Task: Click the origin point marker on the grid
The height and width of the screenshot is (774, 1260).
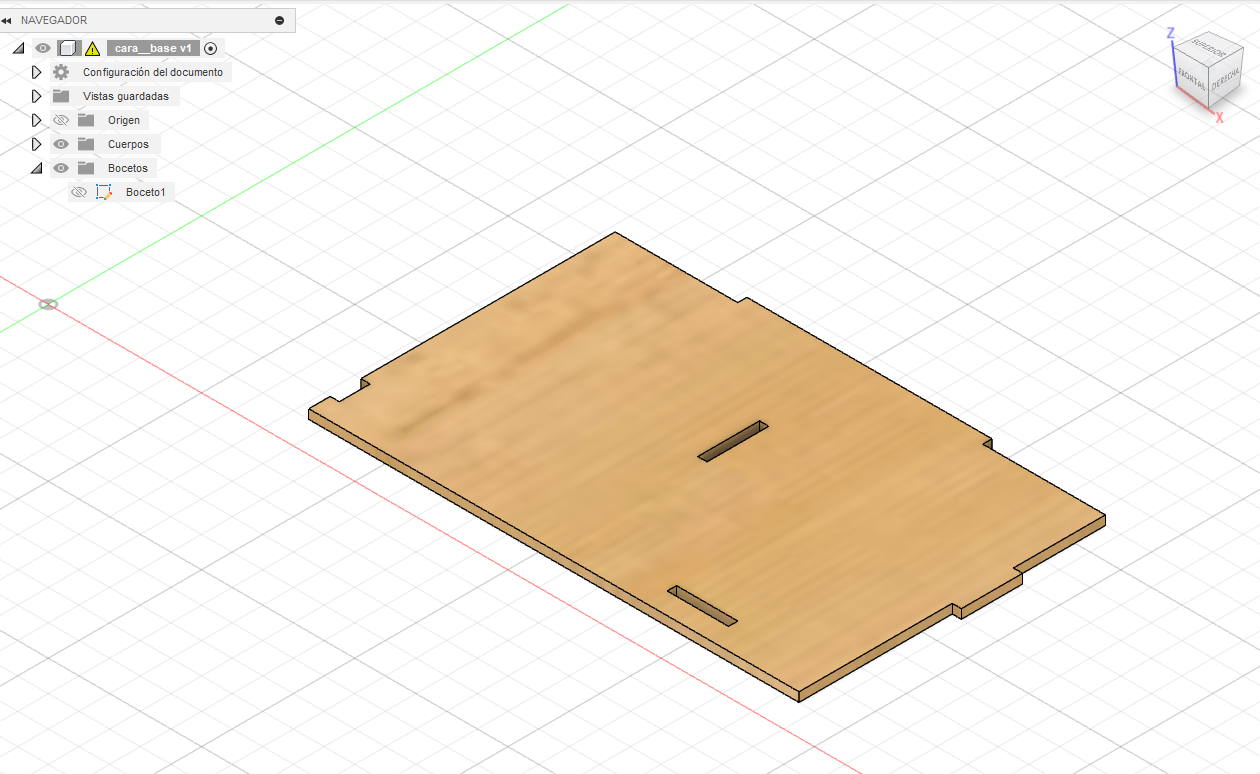Action: [48, 304]
